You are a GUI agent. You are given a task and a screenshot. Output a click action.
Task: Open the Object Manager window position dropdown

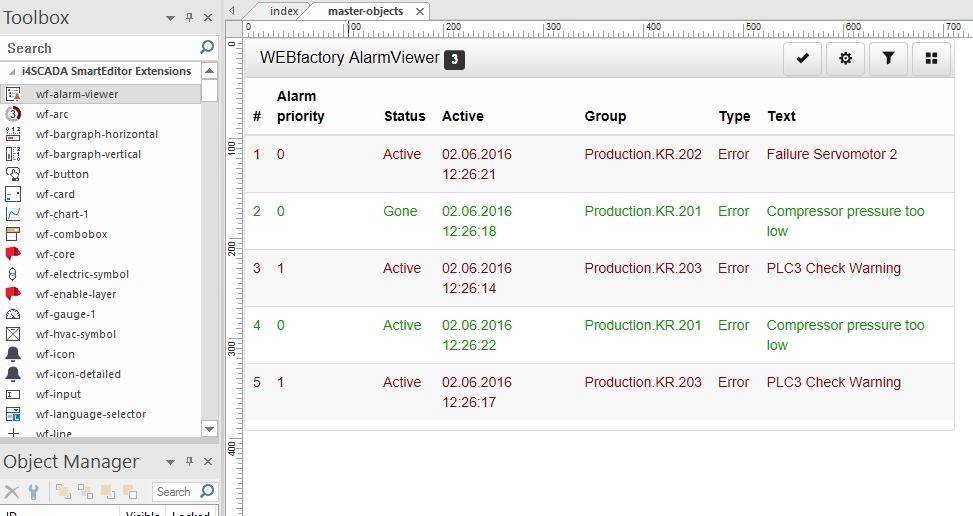click(170, 462)
